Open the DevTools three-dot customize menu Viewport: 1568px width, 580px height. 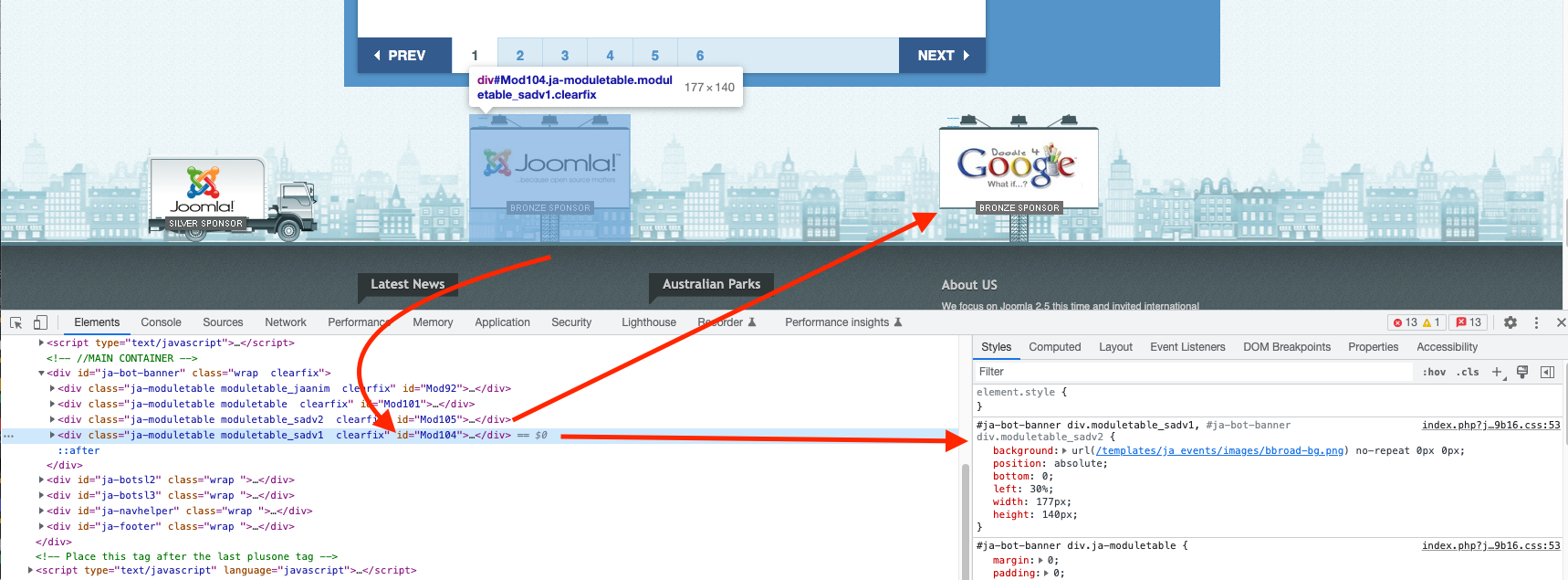(x=1536, y=322)
